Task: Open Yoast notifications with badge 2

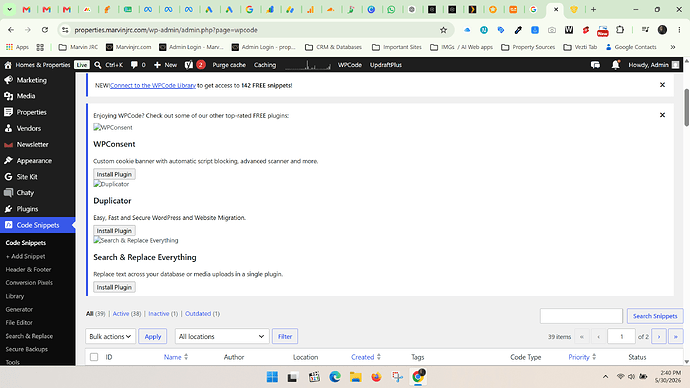Action: [x=195, y=65]
